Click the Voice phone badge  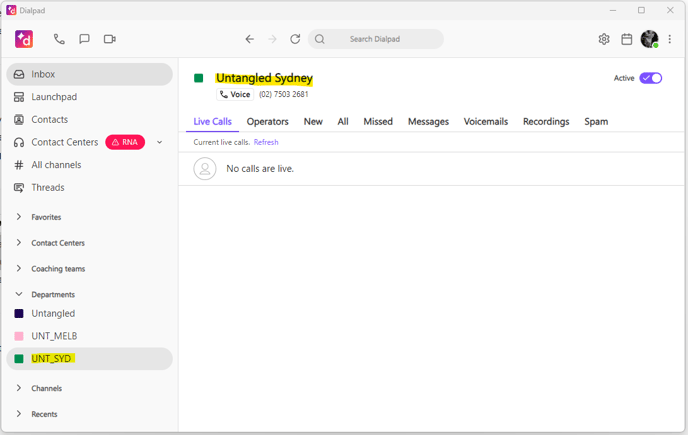click(235, 94)
